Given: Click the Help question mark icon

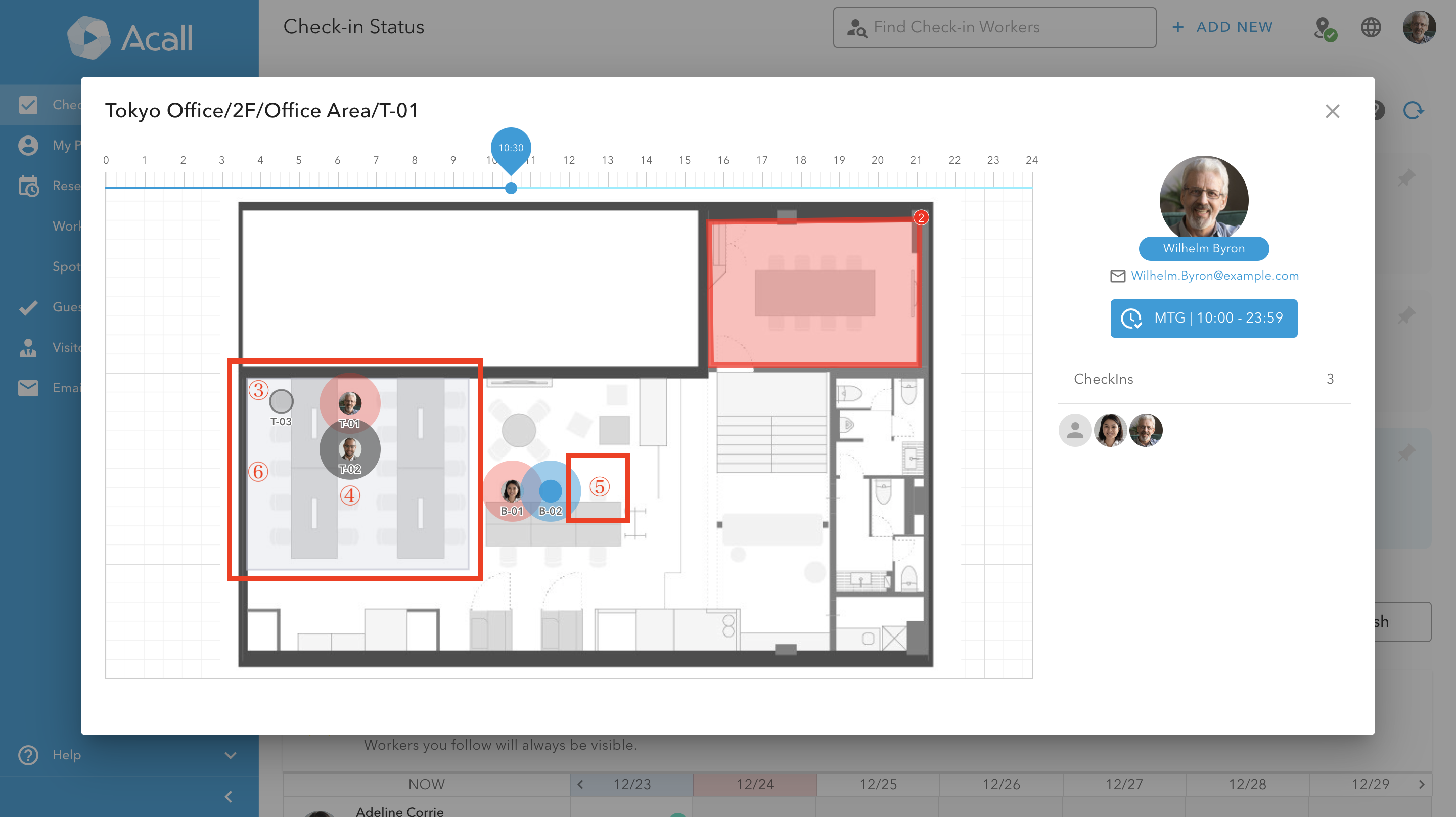Looking at the screenshot, I should pyautogui.click(x=28, y=755).
